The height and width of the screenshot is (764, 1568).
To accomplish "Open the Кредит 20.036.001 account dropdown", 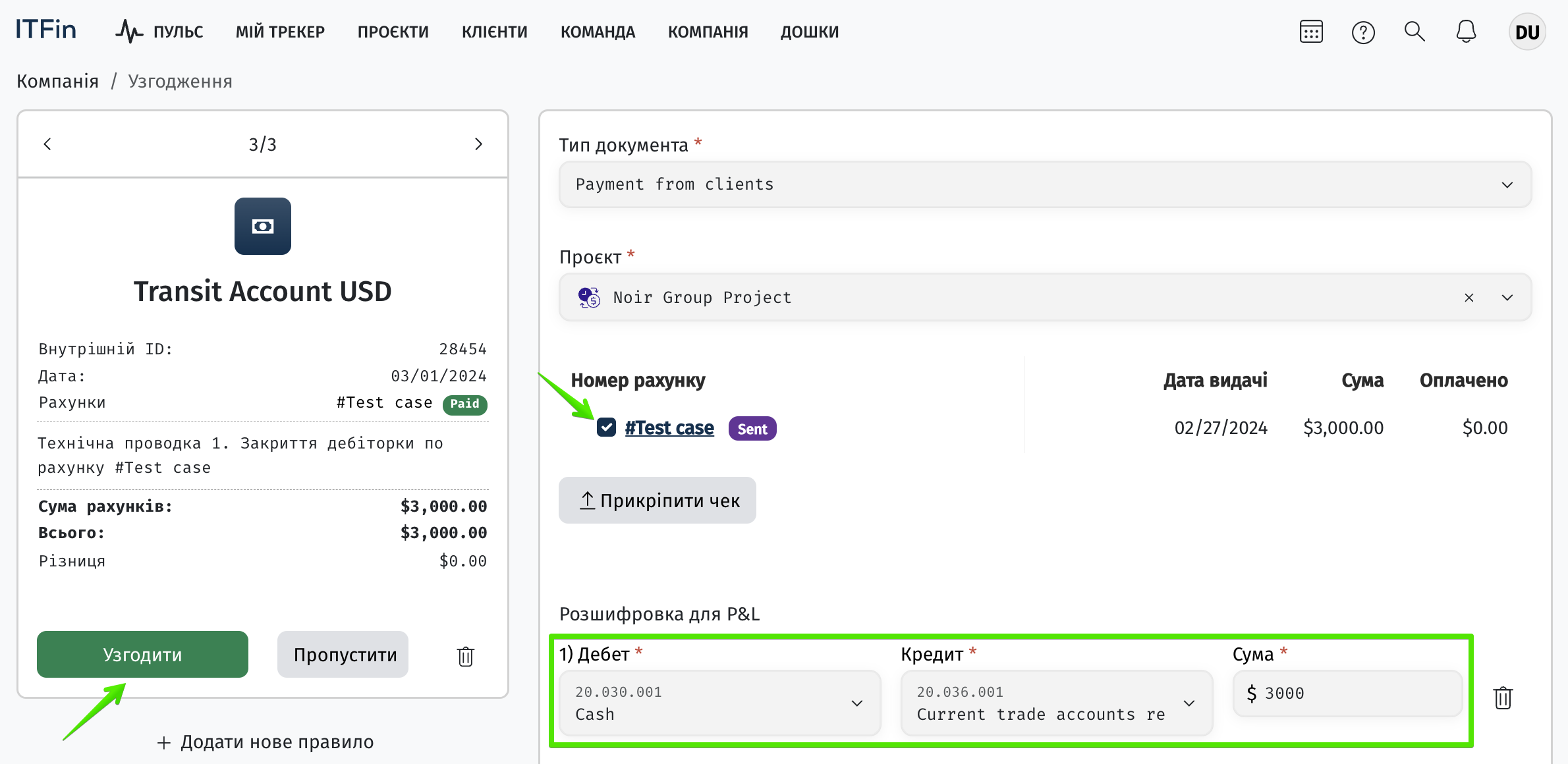I will [1056, 703].
